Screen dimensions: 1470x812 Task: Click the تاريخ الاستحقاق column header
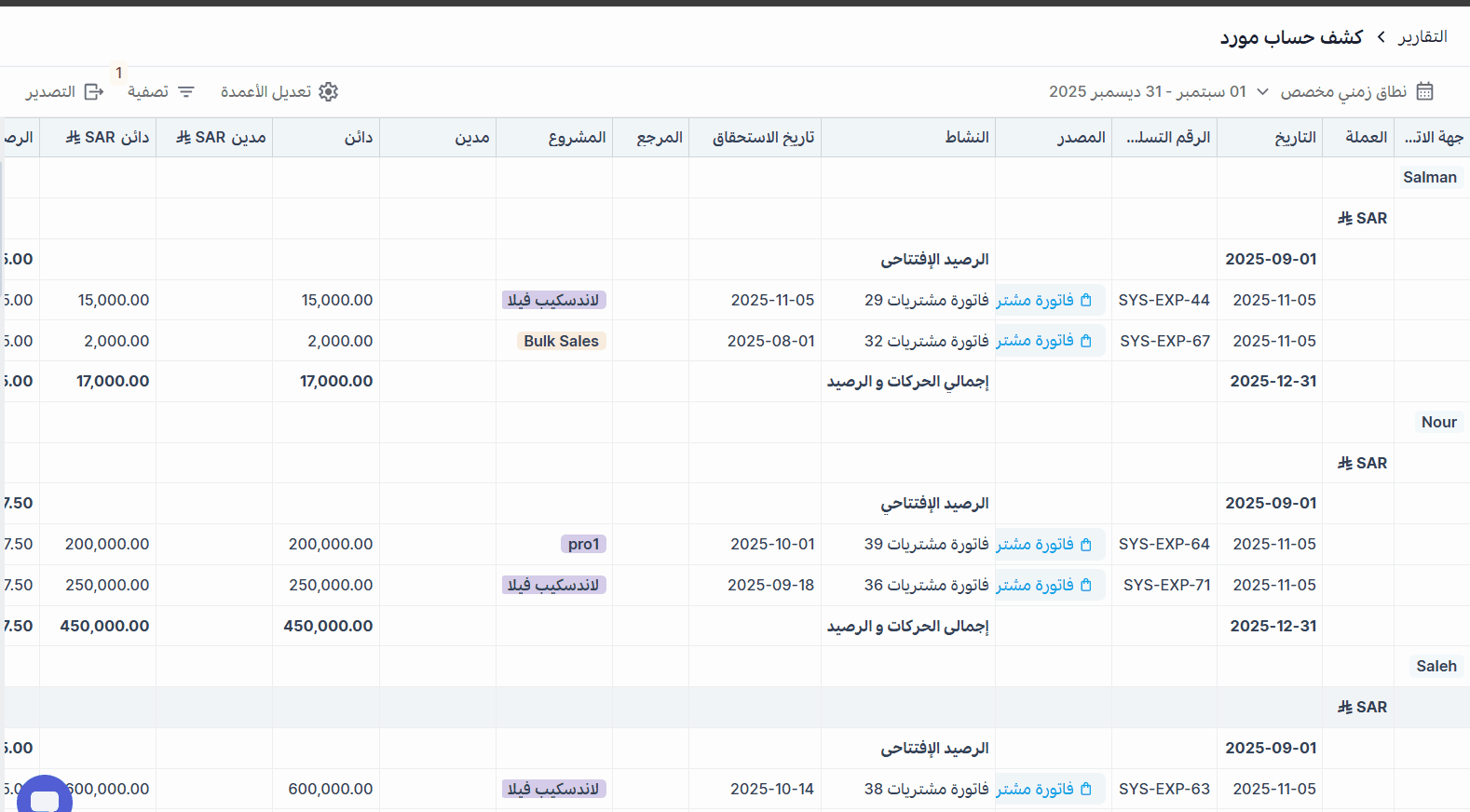tap(755, 138)
